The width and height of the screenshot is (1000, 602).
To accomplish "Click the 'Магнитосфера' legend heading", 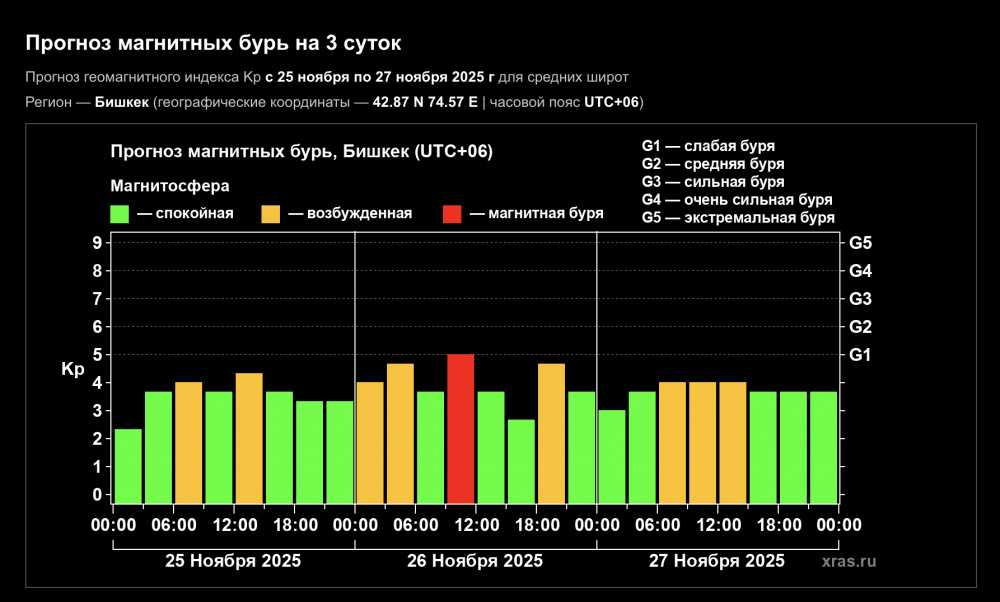I will tap(169, 186).
